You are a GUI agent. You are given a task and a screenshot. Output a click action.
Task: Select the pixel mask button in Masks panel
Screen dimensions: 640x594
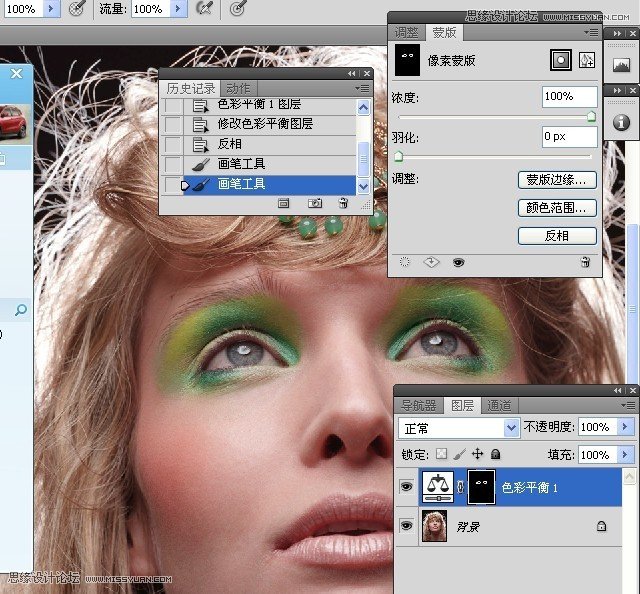click(x=561, y=60)
